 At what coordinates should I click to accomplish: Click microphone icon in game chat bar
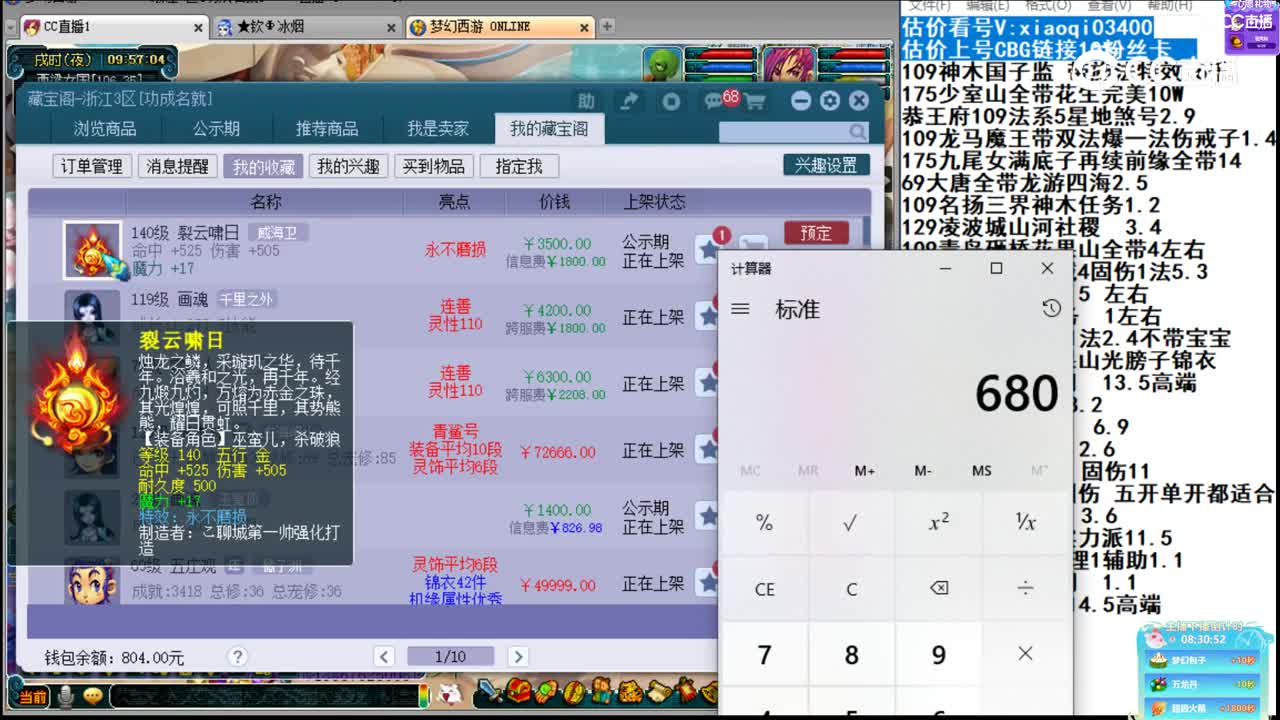(x=66, y=696)
